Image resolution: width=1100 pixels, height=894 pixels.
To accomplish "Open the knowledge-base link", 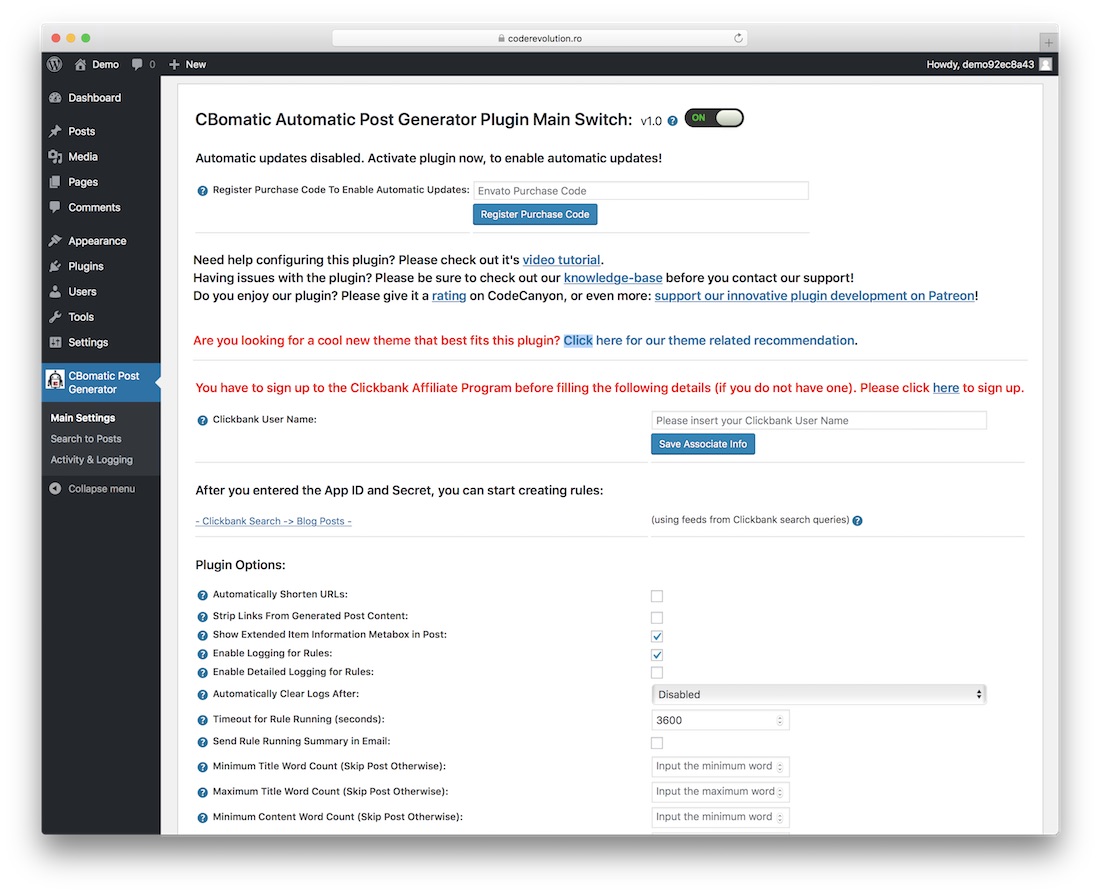I will click(x=612, y=278).
